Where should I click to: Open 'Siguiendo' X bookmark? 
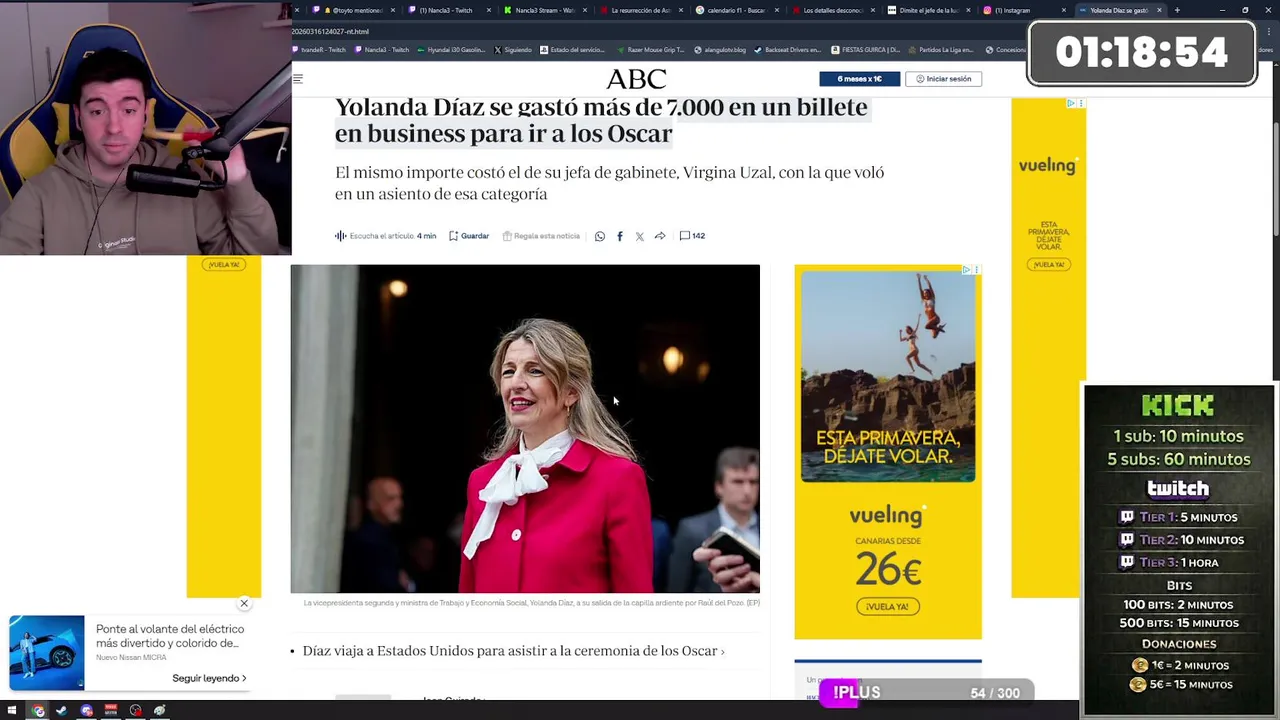(513, 50)
